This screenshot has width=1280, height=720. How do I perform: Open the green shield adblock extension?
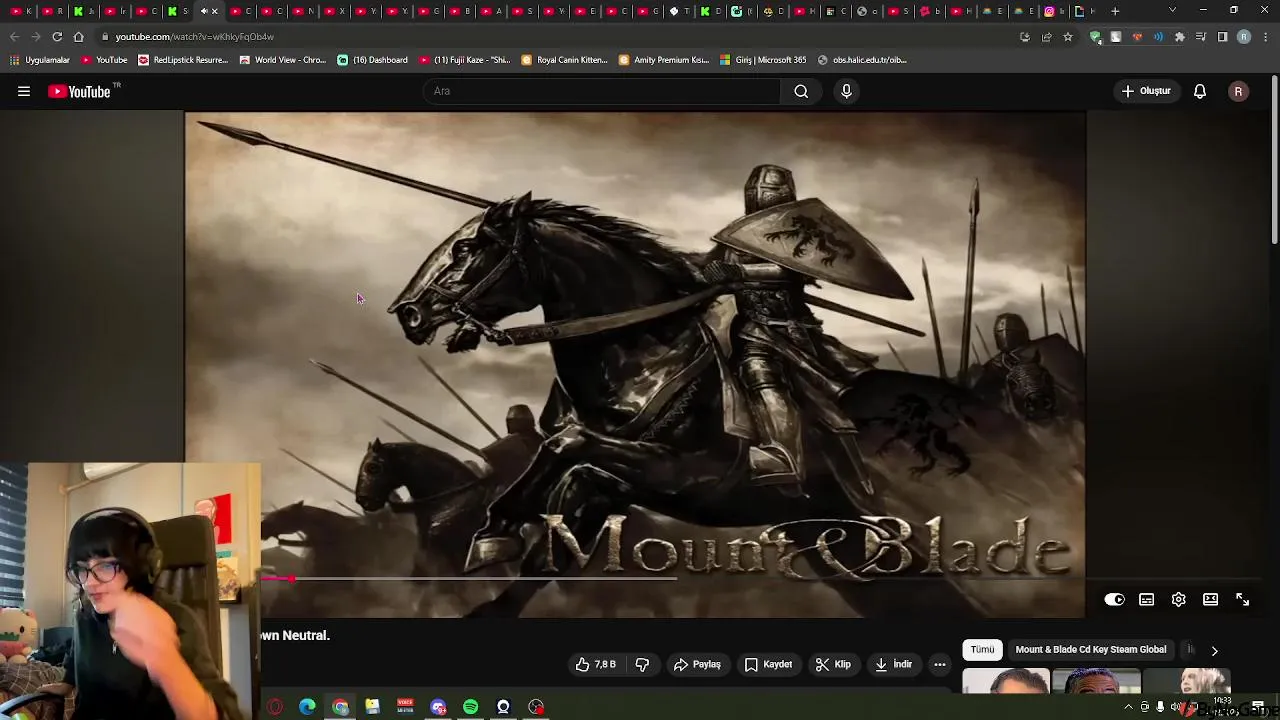click(1095, 37)
